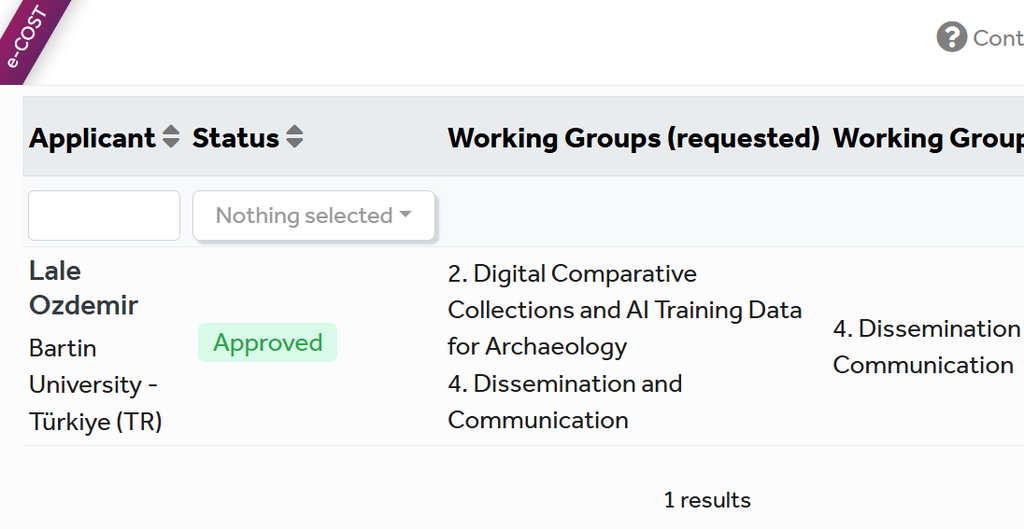Click the caret in the status filter dropdown

coord(405,215)
